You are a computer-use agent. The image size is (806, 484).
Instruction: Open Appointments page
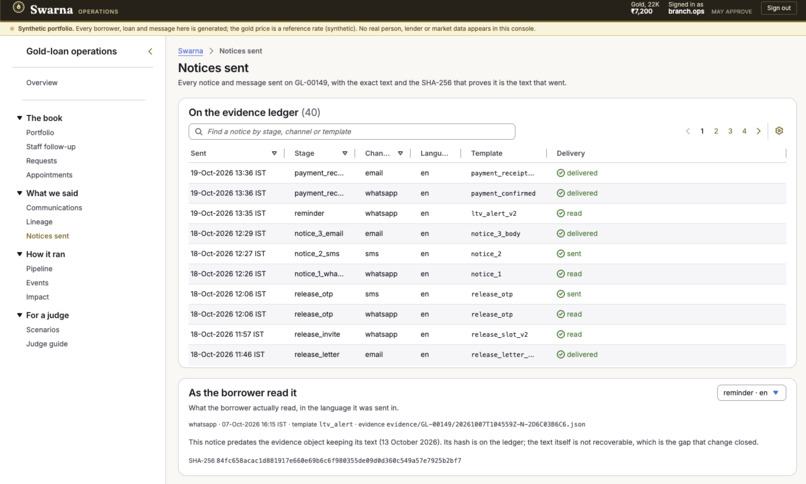pyautogui.click(x=49, y=175)
